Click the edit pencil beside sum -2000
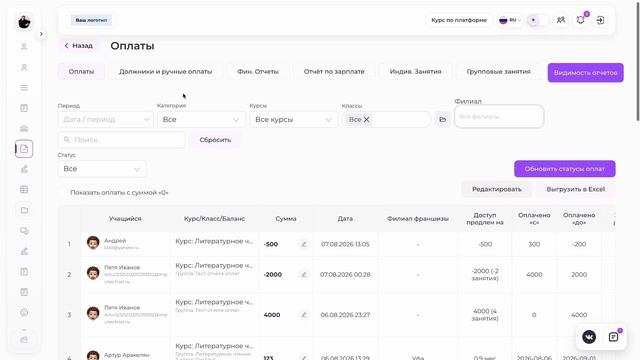The image size is (640, 360). pyautogui.click(x=303, y=274)
